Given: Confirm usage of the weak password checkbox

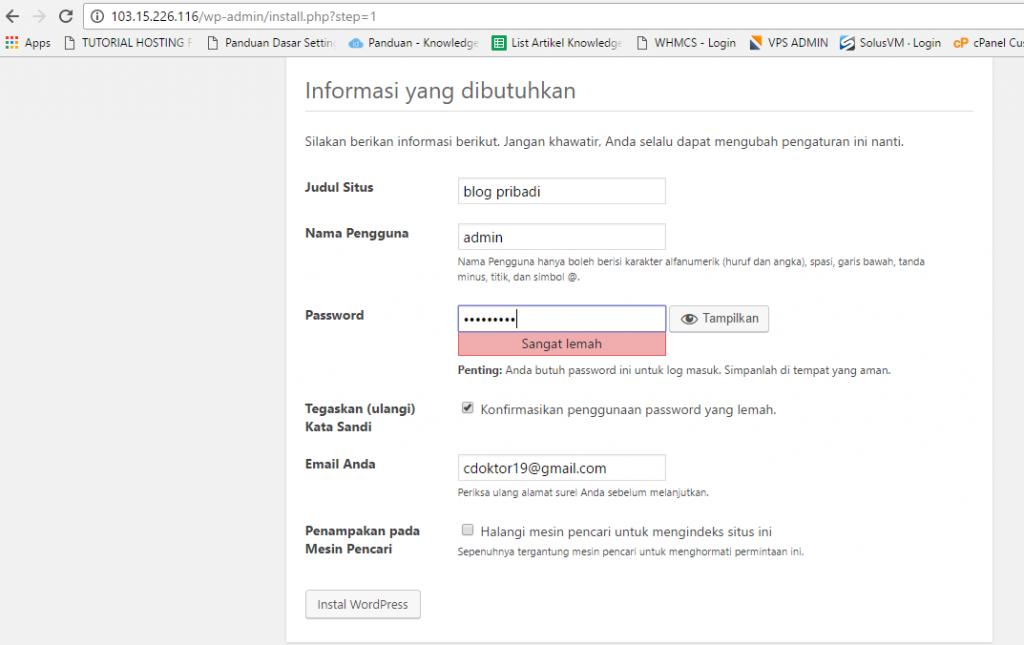Looking at the screenshot, I should (467, 407).
